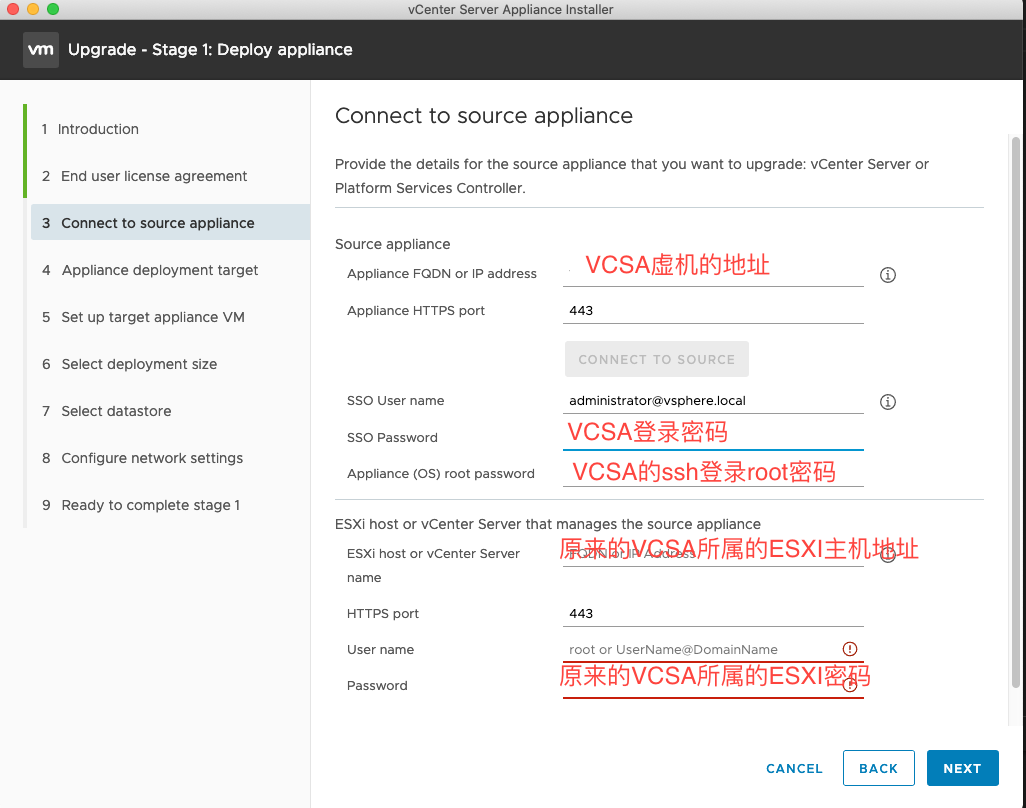Image resolution: width=1026 pixels, height=808 pixels.
Task: Focus the Appliance (OS) root password field
Action: click(x=713, y=473)
